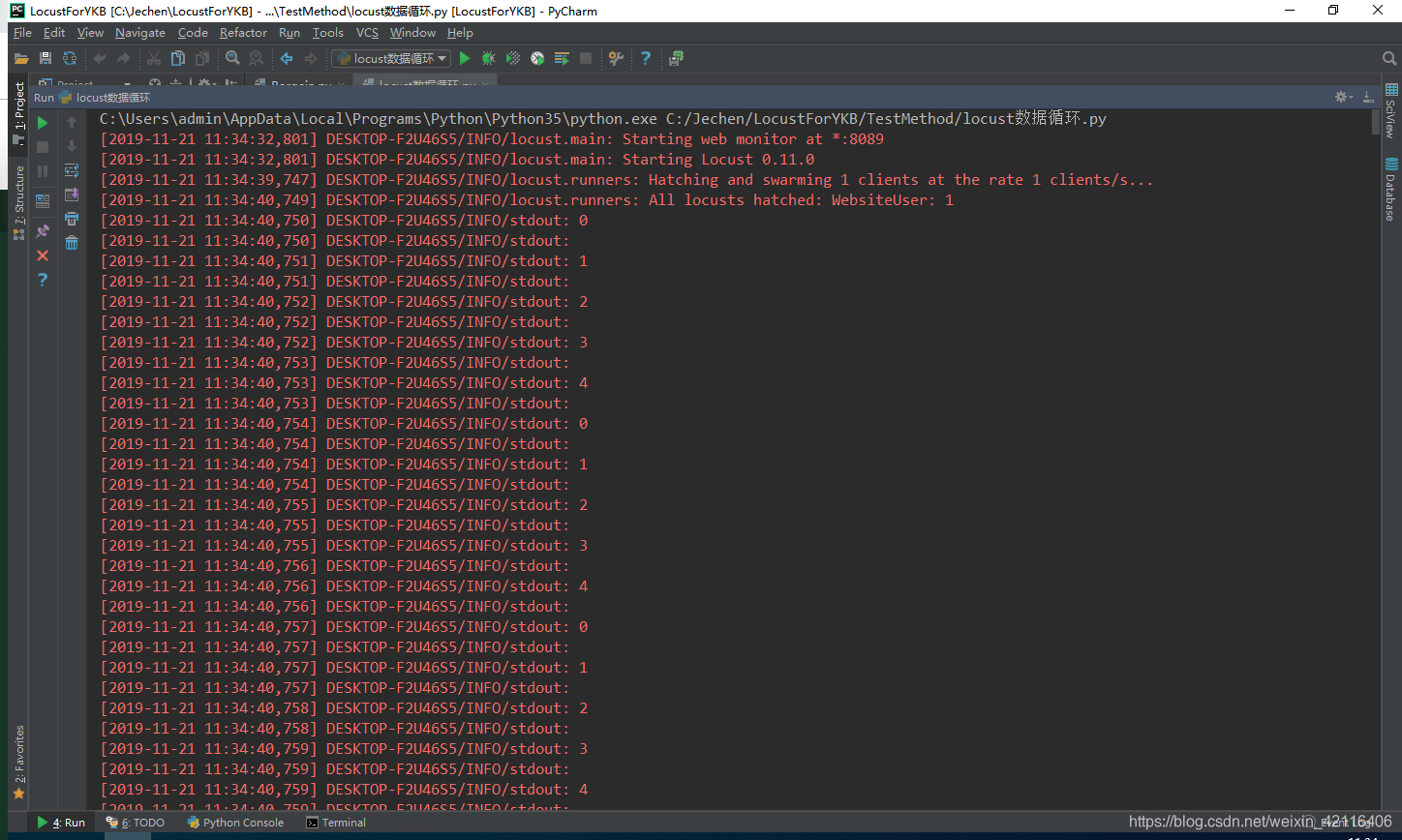Open Settings with the wrench icon
Screen dimensions: 1402x840
616,58
